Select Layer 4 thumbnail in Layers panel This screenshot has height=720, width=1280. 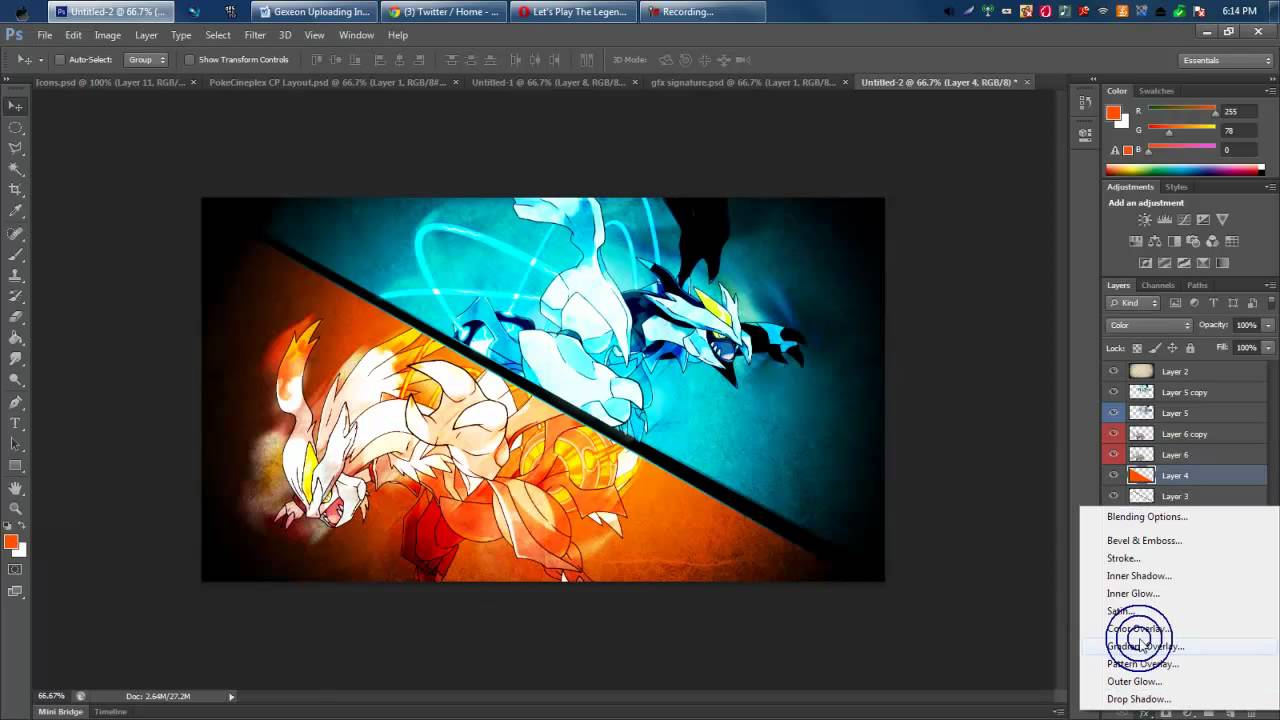pos(1141,476)
